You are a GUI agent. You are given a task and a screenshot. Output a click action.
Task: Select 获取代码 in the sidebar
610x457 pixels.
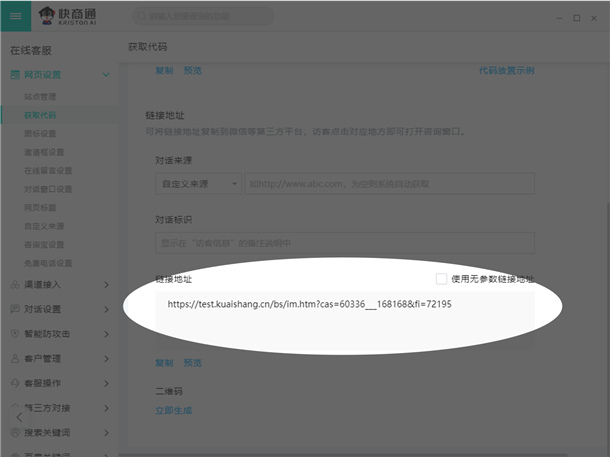[40, 115]
